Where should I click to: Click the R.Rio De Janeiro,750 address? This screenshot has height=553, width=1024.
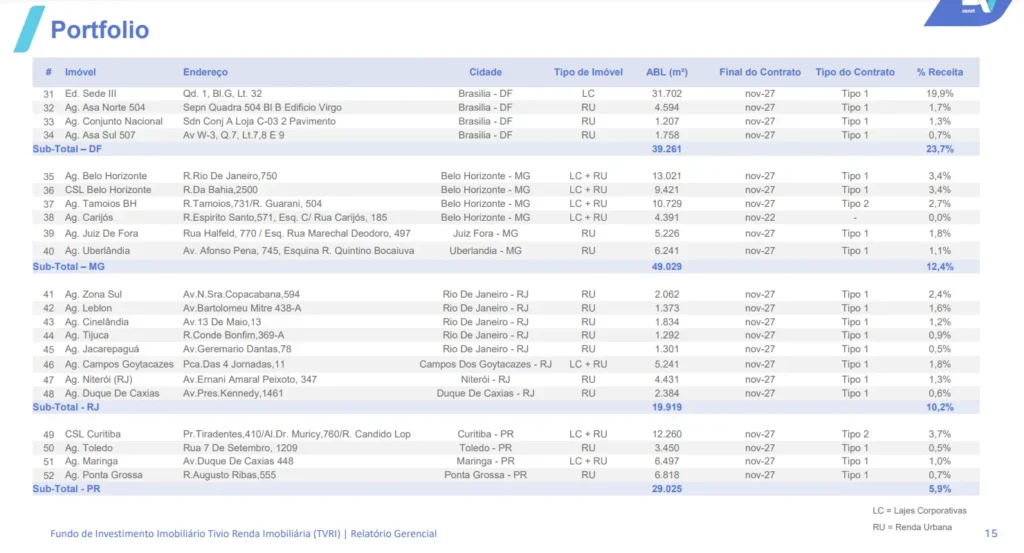[x=230, y=176]
